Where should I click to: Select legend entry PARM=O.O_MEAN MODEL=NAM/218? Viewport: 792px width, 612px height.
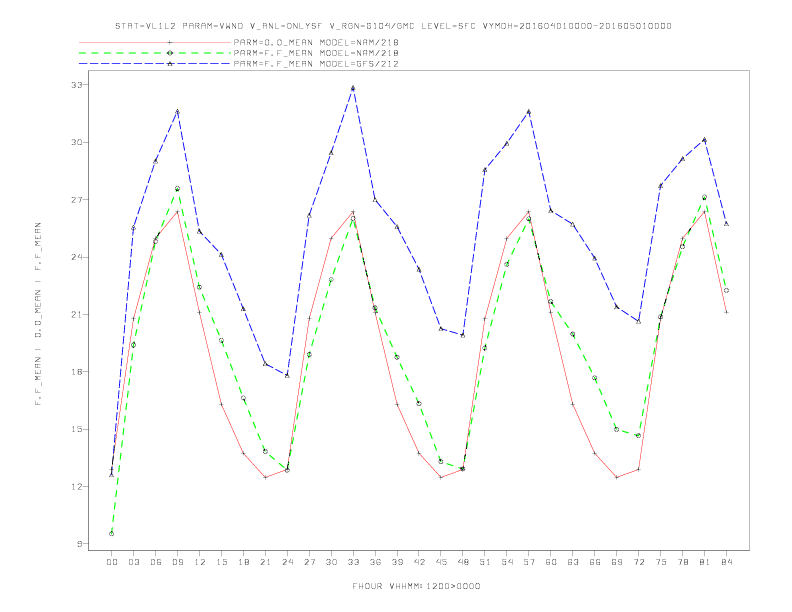(316, 42)
